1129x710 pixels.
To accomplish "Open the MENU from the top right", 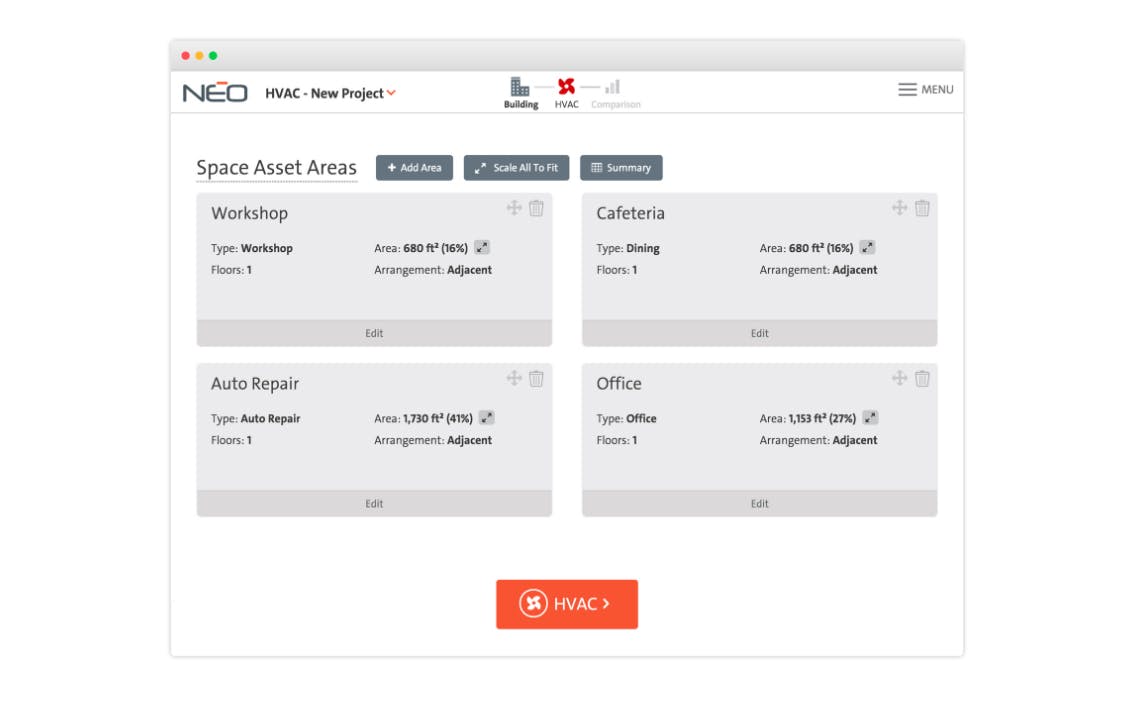I will click(925, 89).
